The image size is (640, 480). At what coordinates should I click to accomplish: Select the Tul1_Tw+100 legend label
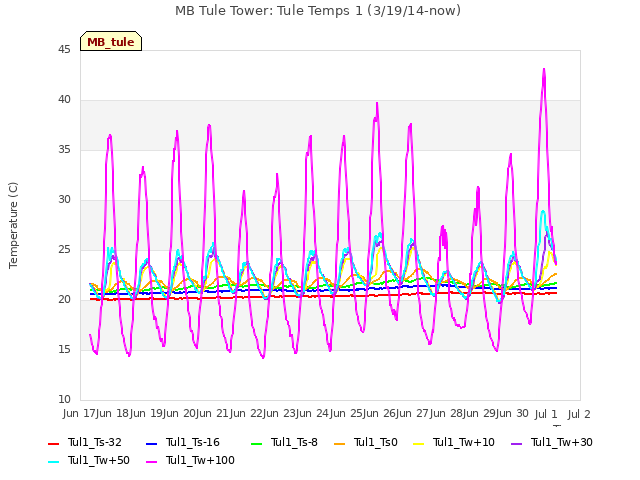click(x=200, y=460)
